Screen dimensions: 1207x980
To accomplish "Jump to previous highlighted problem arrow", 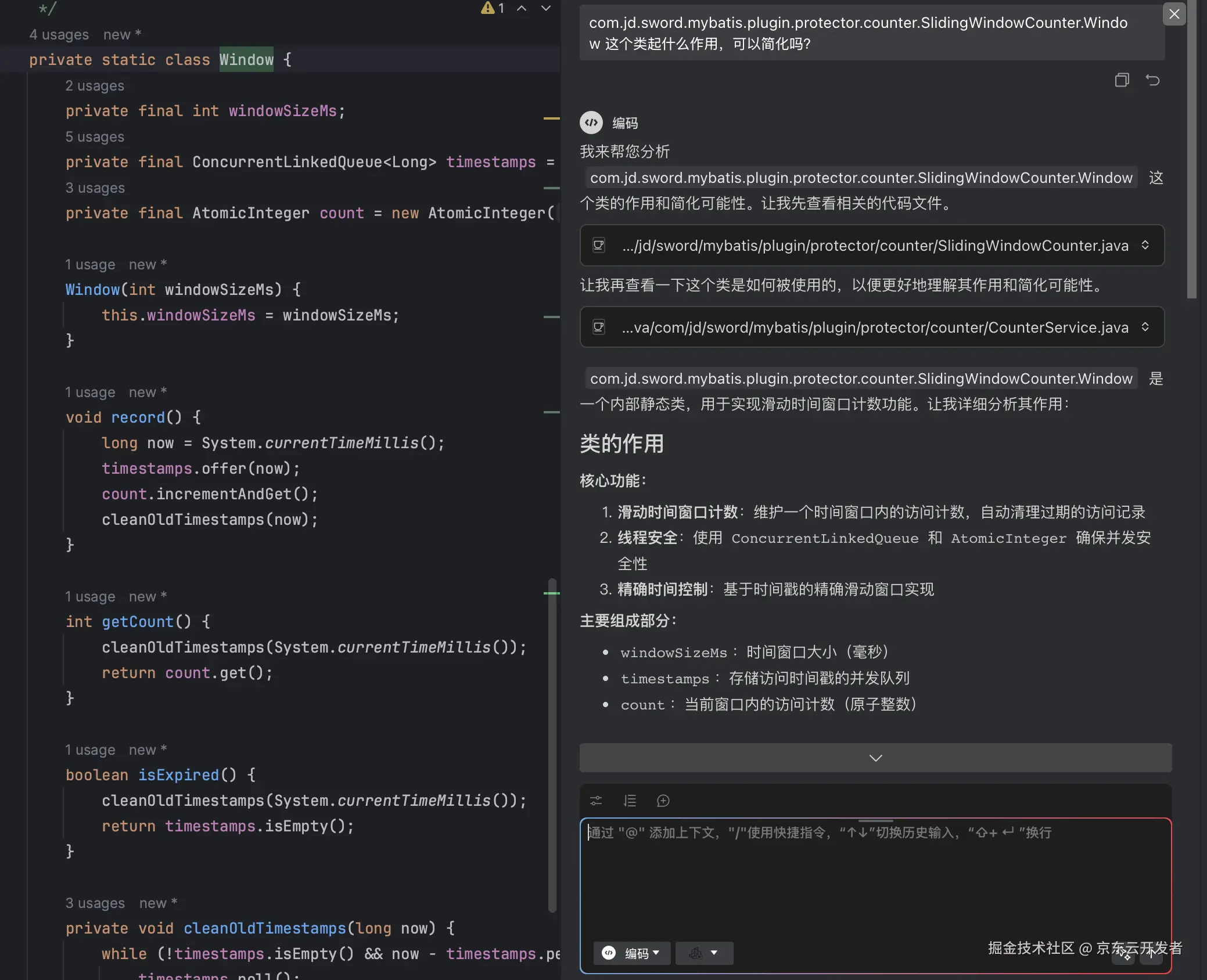I will (x=522, y=8).
